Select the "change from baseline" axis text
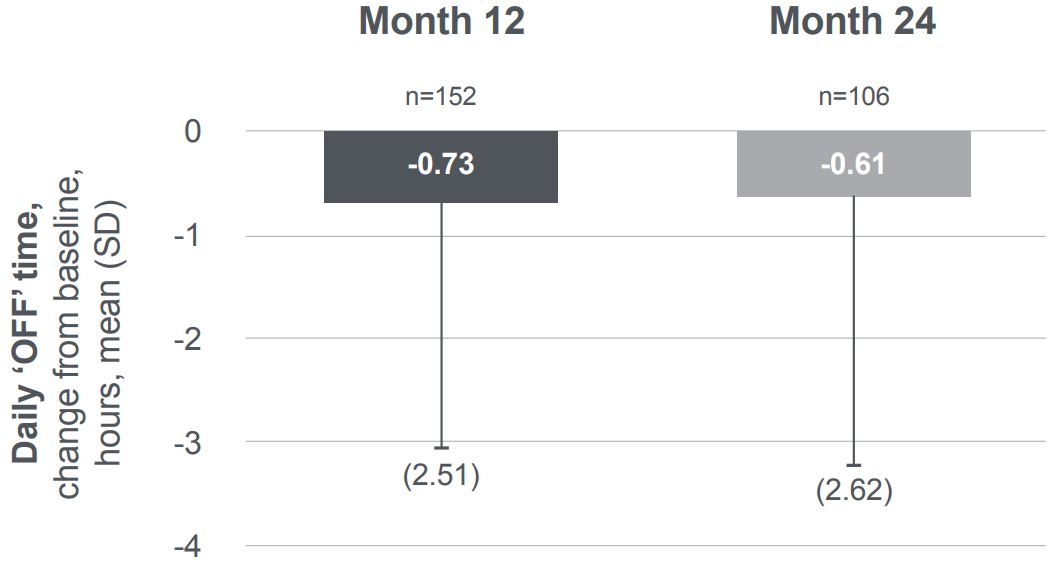 pos(69,331)
